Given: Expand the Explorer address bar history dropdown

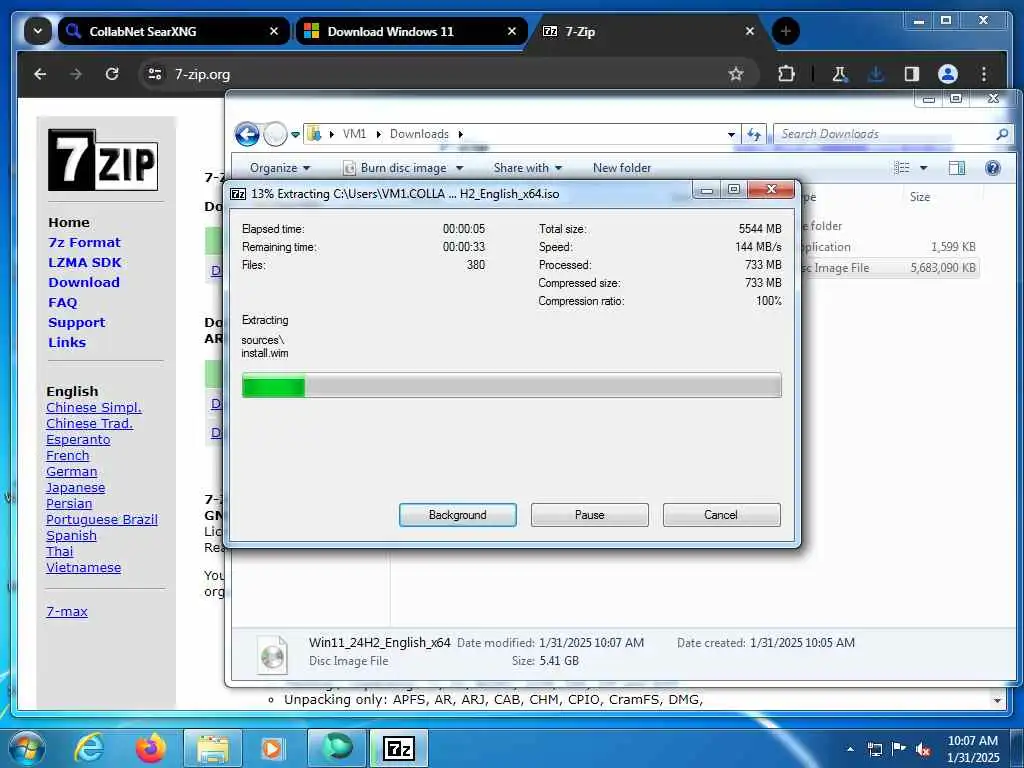Looking at the screenshot, I should (x=731, y=135).
